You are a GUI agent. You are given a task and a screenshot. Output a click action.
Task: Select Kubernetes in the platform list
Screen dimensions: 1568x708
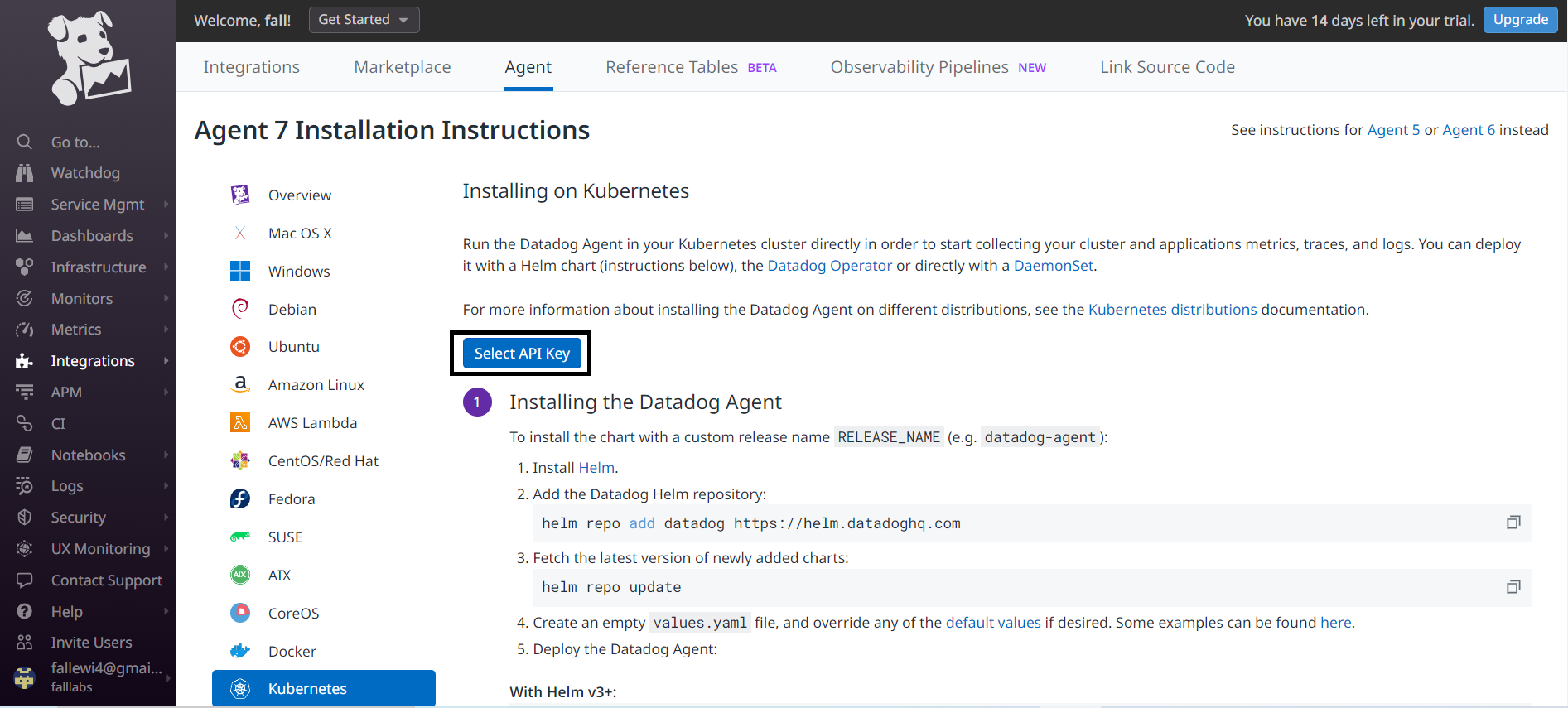click(323, 688)
